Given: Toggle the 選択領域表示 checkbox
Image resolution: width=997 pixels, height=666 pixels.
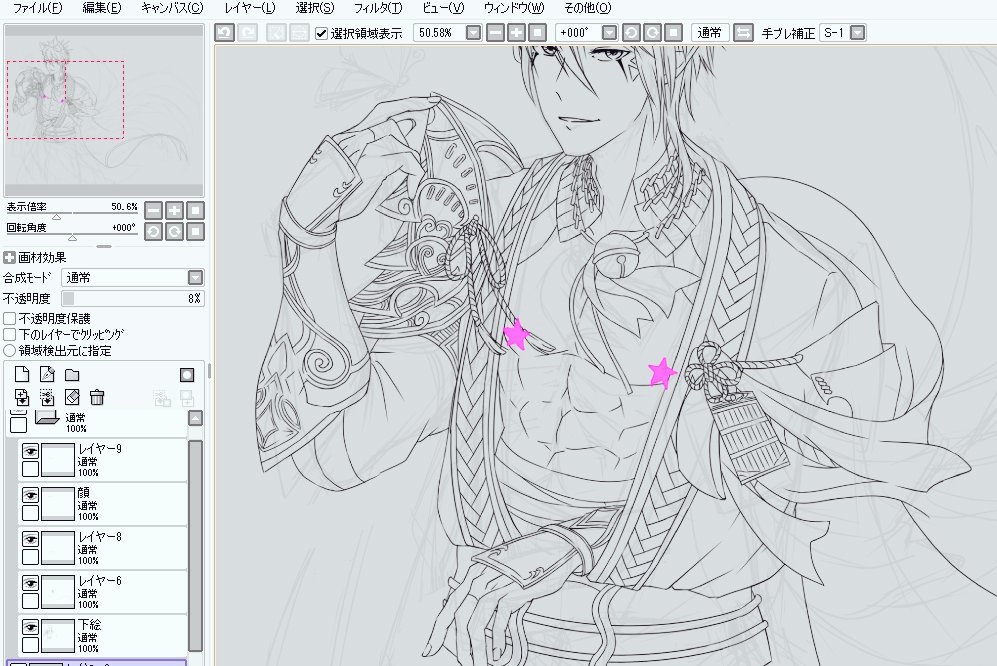Looking at the screenshot, I should (x=322, y=33).
